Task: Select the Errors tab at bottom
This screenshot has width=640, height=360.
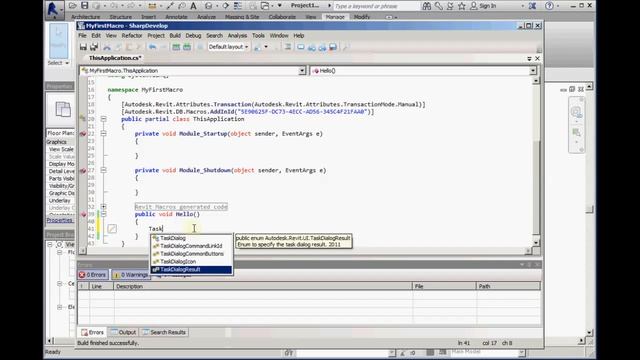Action: (93, 332)
